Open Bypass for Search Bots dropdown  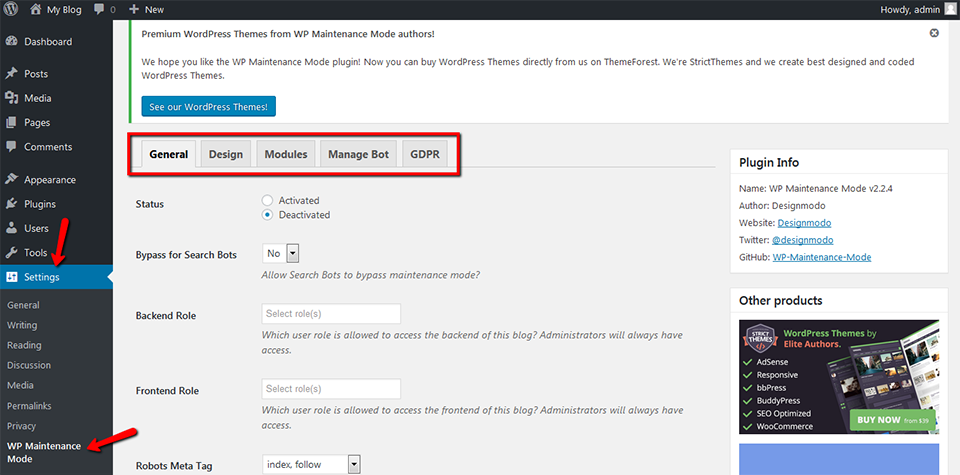tap(280, 253)
